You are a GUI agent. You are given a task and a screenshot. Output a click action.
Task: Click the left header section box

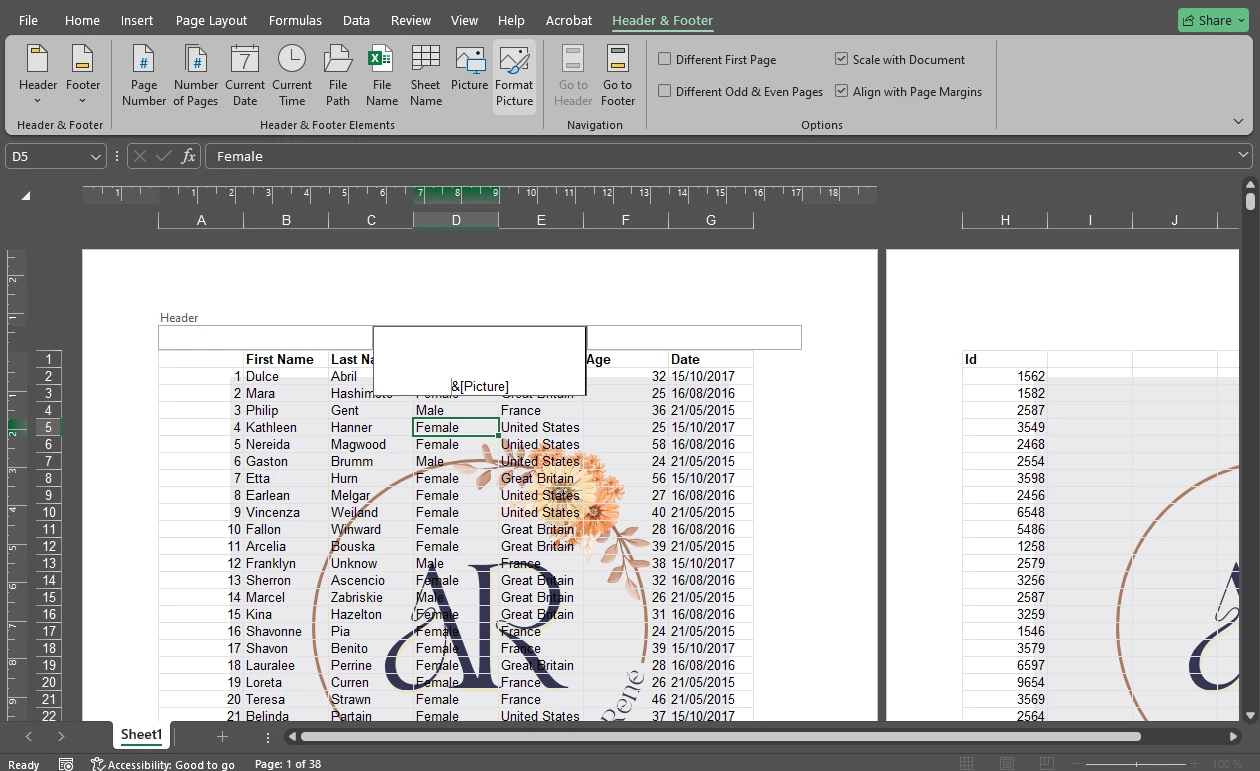(266, 338)
